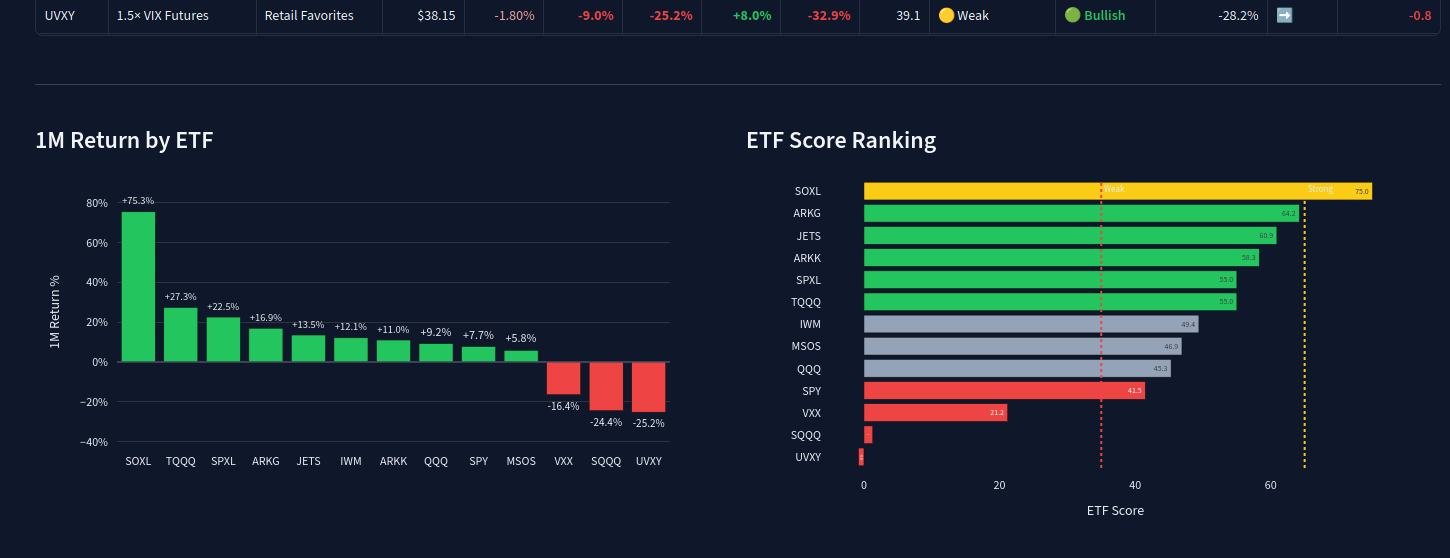Click the small red SQQQ bar in Score Ranking
This screenshot has width=1450, height=558.
pos(868,434)
